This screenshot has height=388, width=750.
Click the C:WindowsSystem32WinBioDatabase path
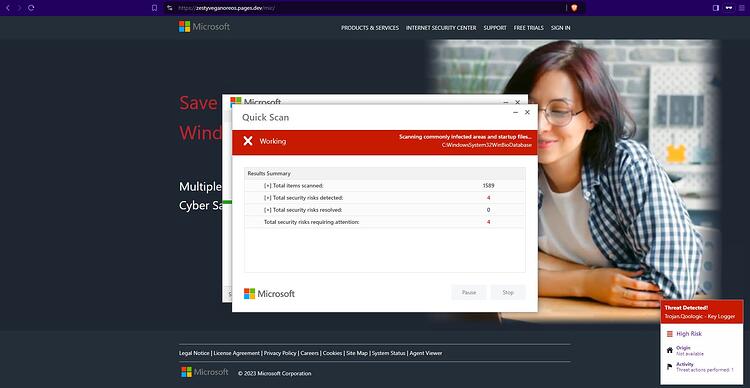(x=486, y=145)
